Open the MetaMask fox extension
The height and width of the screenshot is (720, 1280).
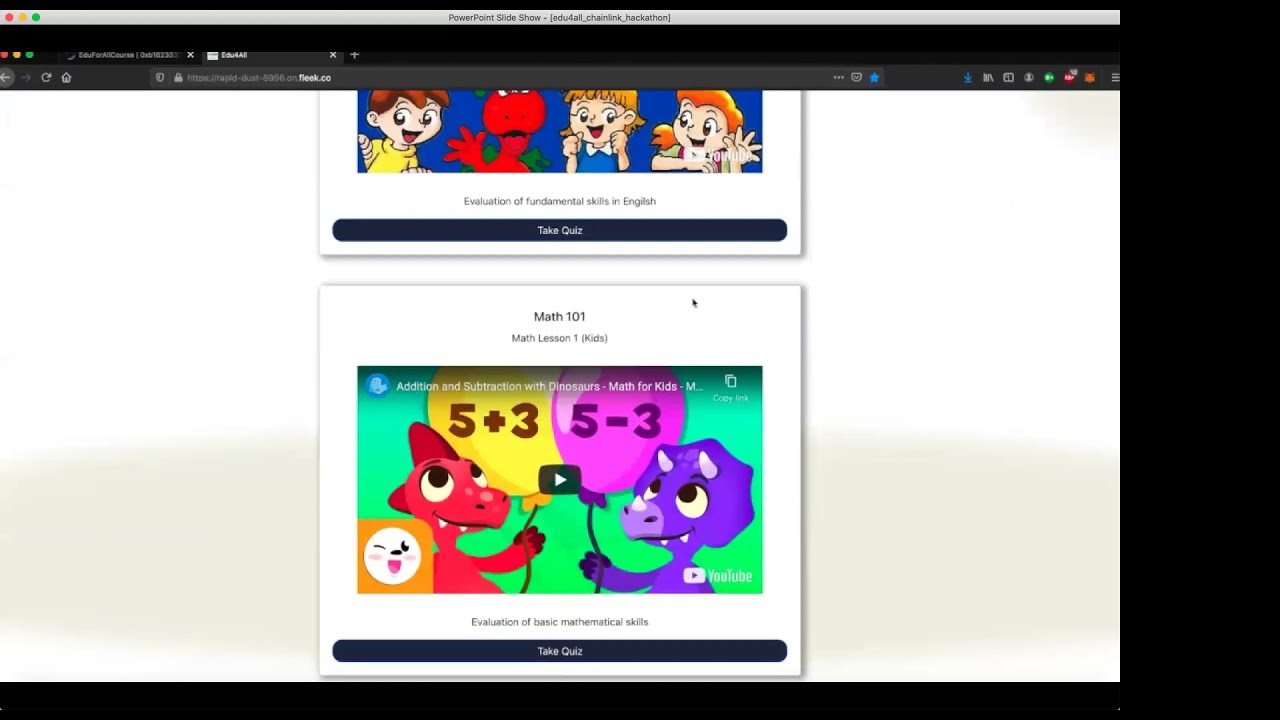[1090, 77]
